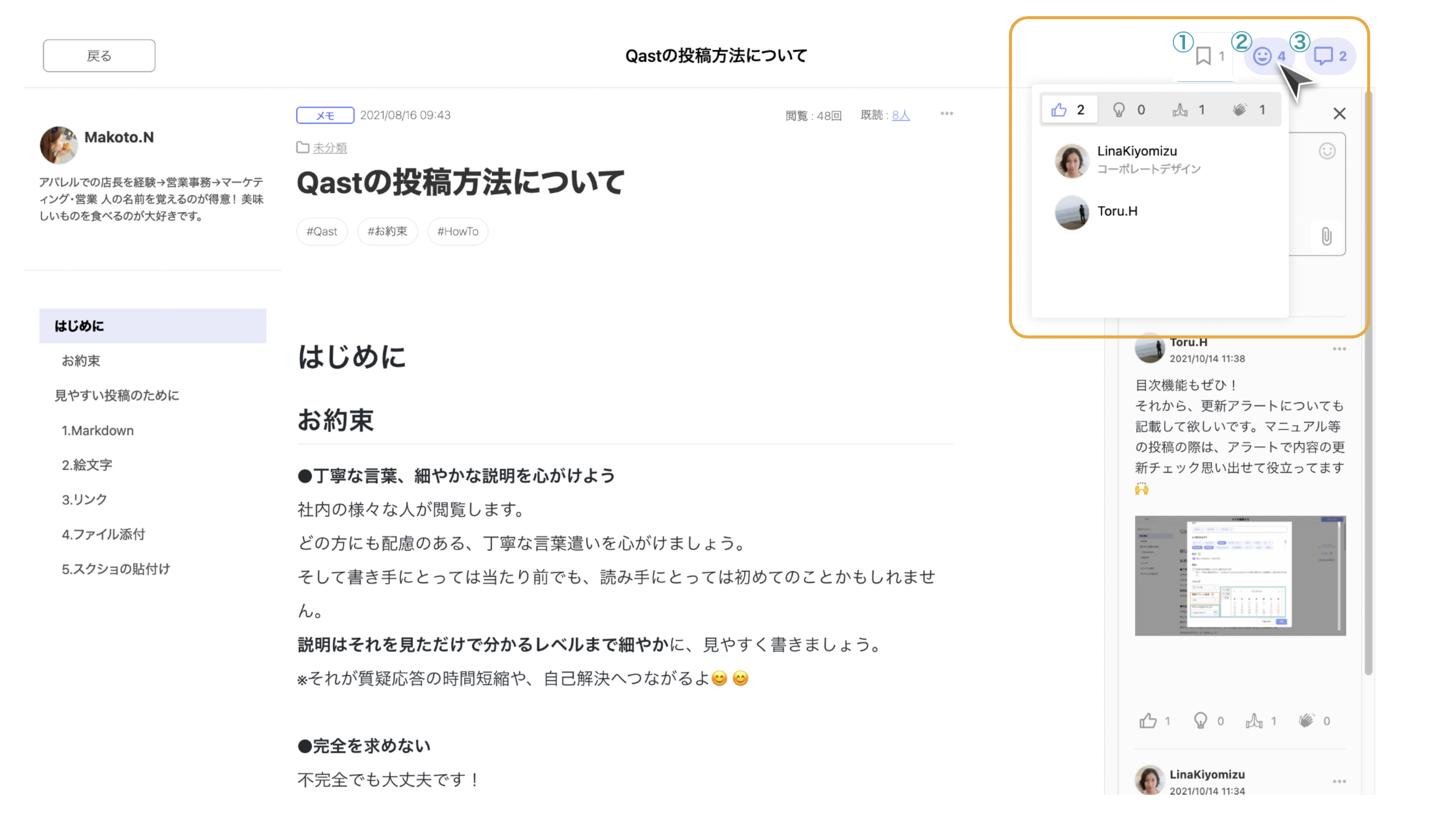Select the lightbulb reaction tab with 0
The width and height of the screenshot is (1456, 819).
(1129, 110)
